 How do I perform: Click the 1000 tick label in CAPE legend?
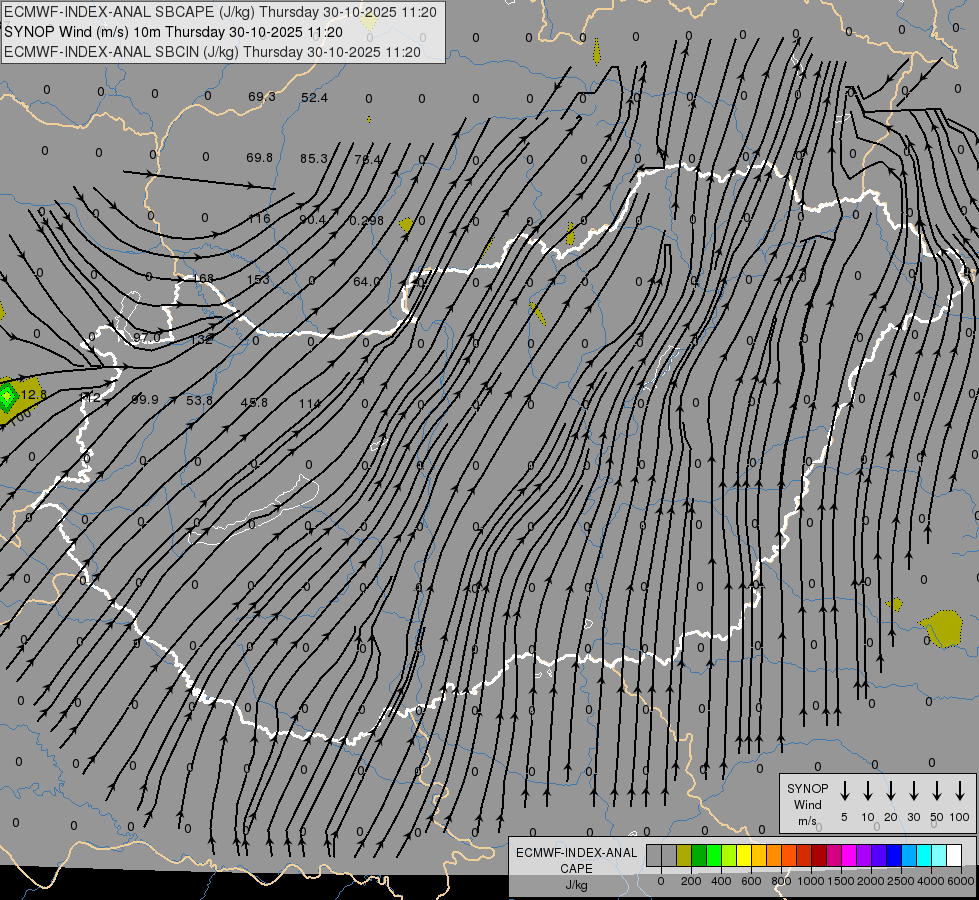click(811, 881)
